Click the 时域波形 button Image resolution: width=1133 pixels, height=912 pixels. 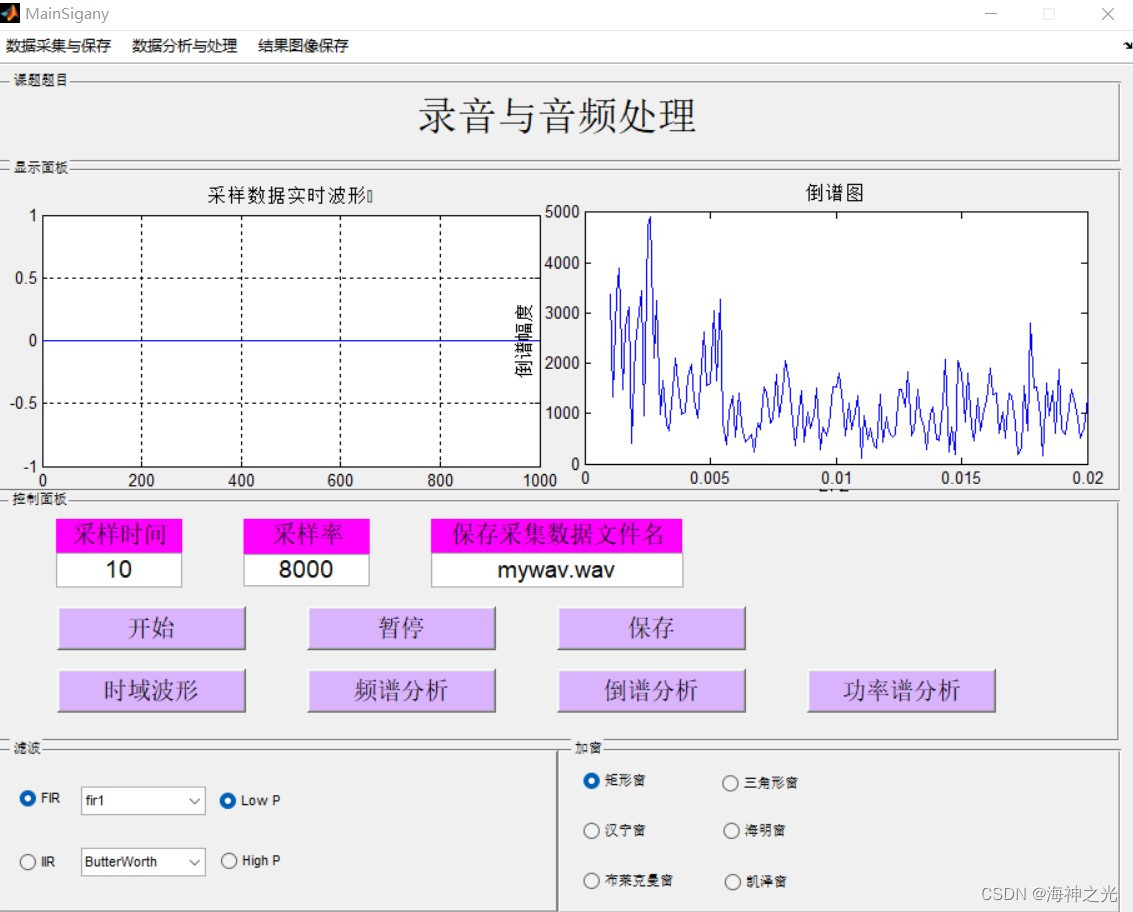click(152, 691)
